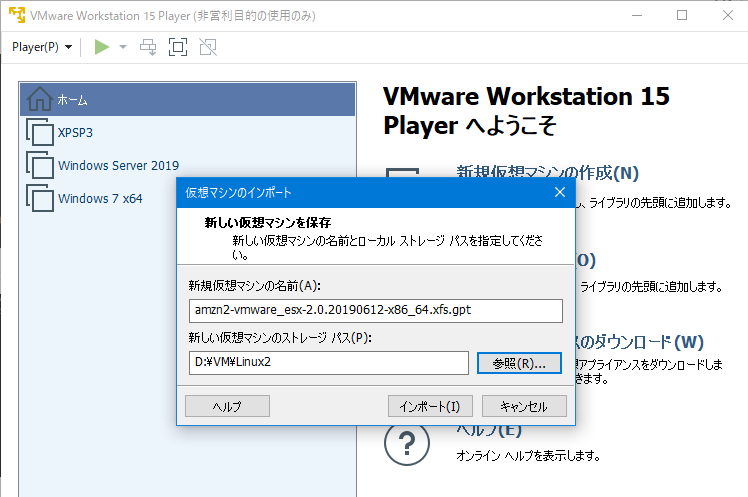Click the full screen mode toolbar icon
Image resolution: width=748 pixels, height=497 pixels.
tap(178, 47)
